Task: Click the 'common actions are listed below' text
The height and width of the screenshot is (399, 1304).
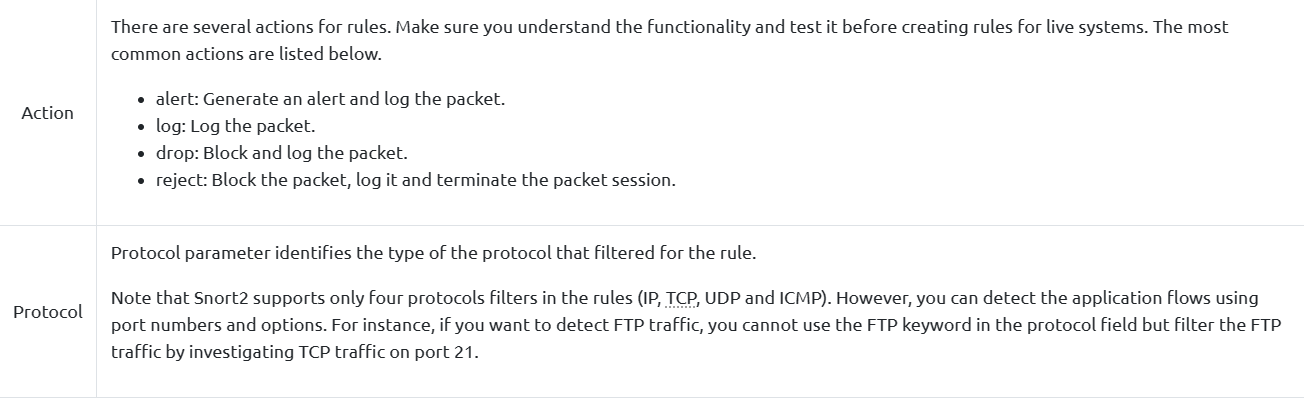Action: pos(246,54)
